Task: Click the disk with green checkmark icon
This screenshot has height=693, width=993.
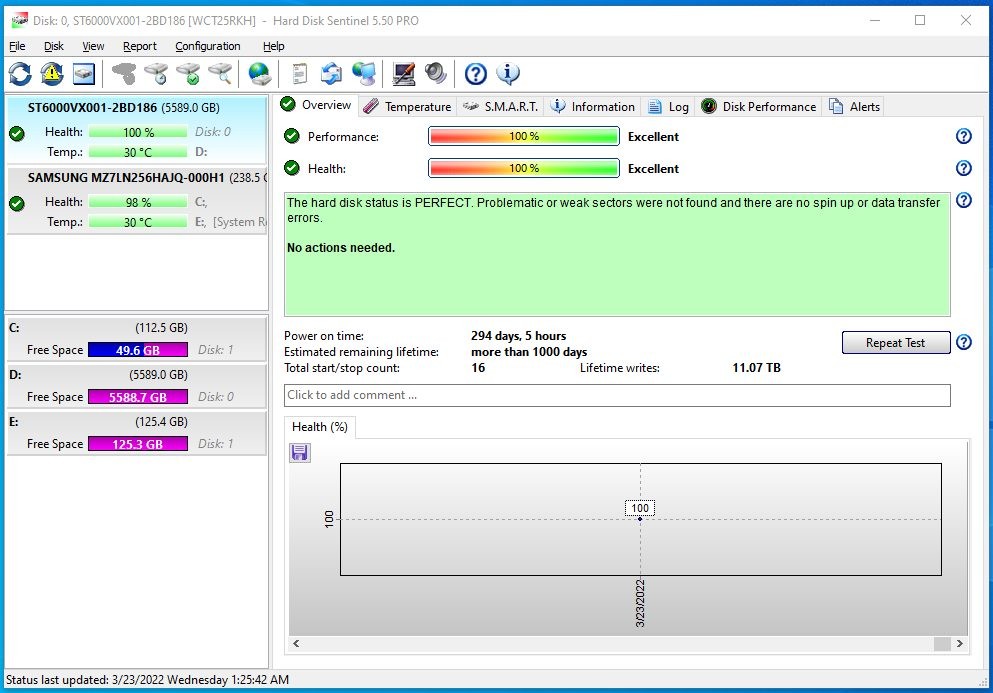Action: 188,74
